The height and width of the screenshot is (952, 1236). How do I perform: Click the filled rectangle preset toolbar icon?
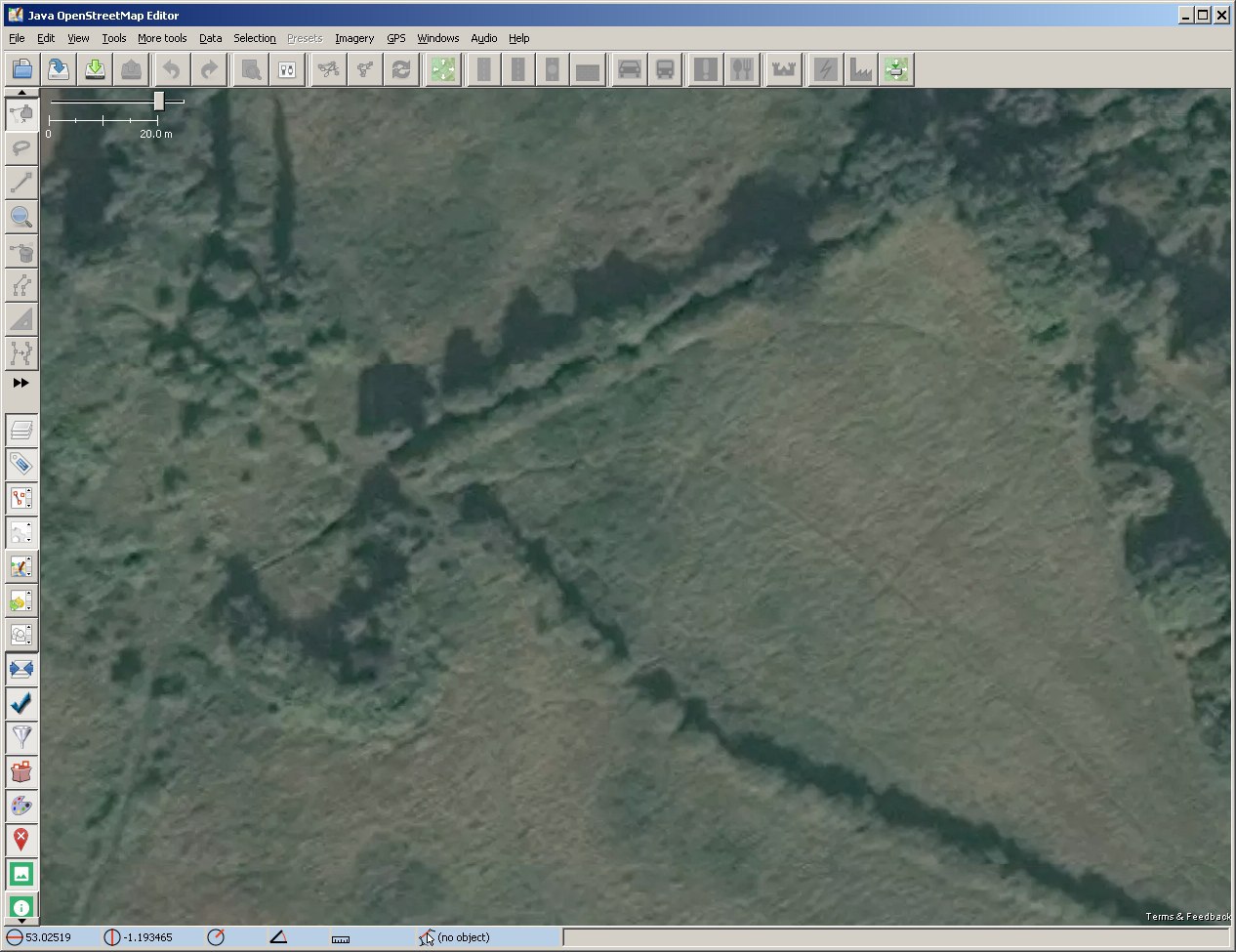pos(588,69)
